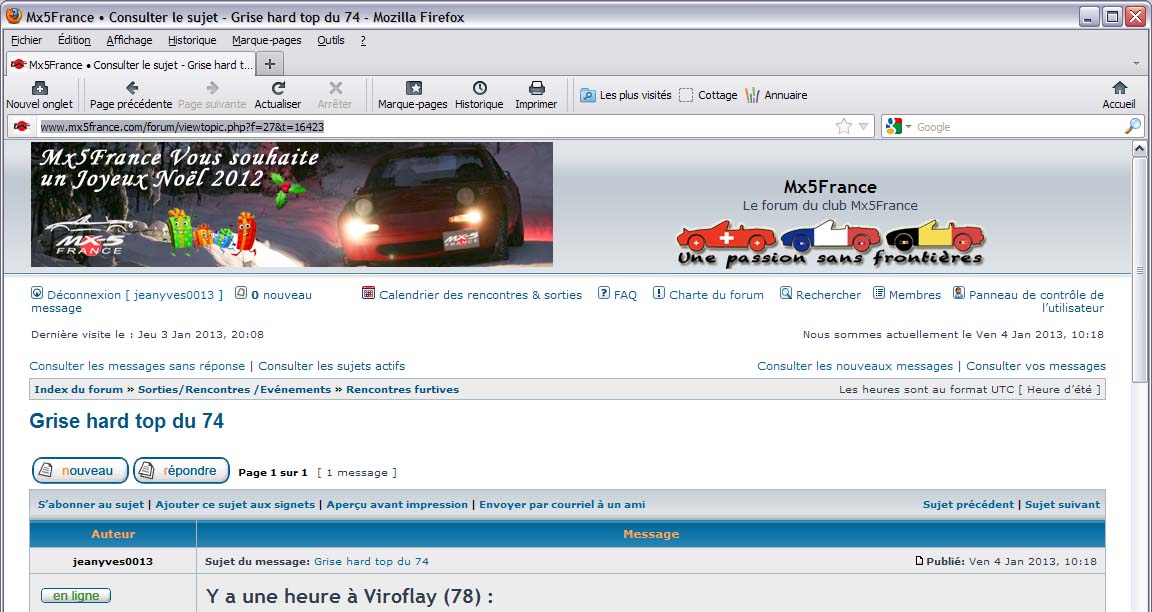This screenshot has height=612, width=1152.
Task: Open the Marque-pages bookmarks star icon
Action: [413, 89]
